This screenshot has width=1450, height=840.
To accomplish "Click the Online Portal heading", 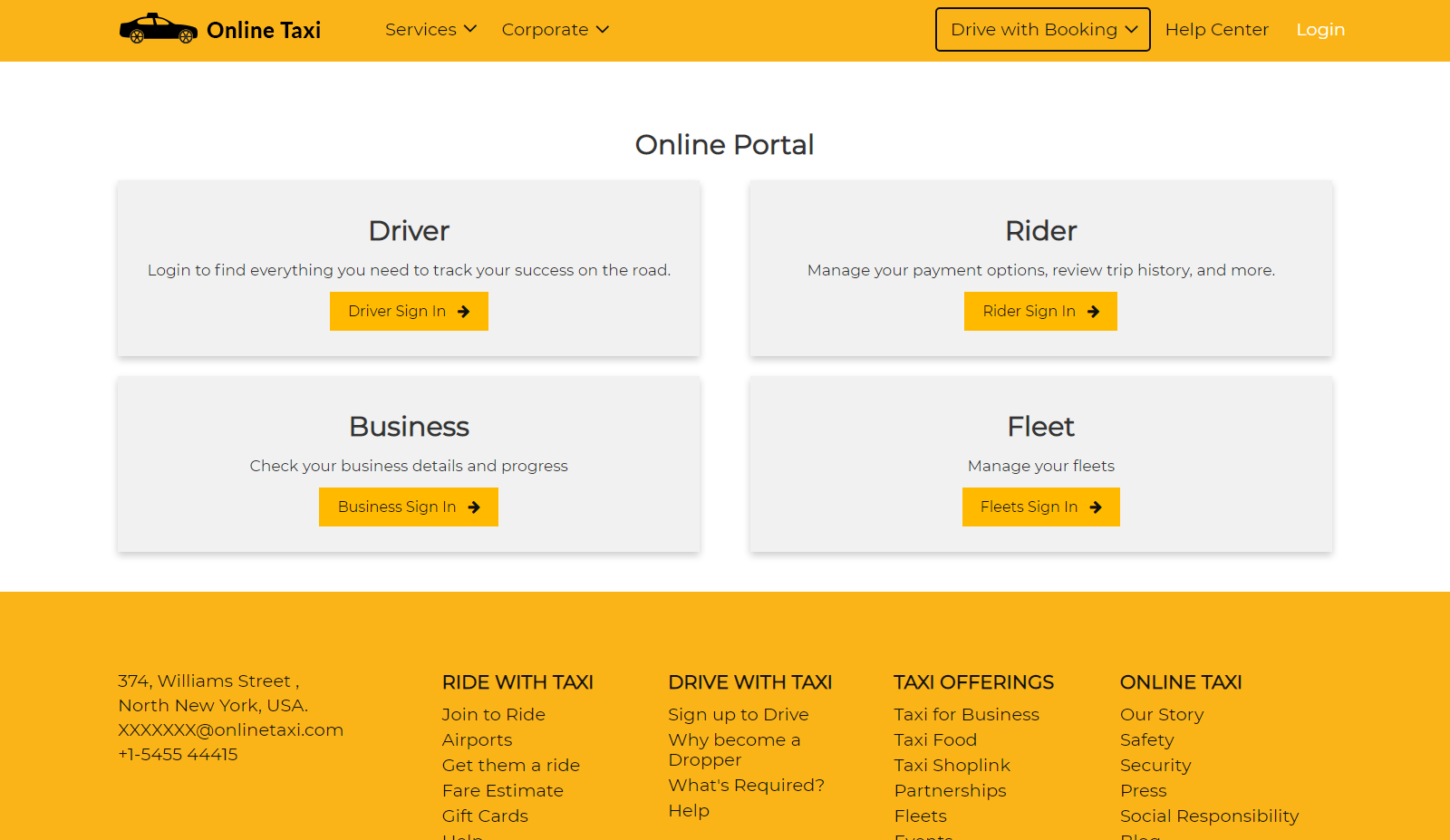I will tap(725, 145).
